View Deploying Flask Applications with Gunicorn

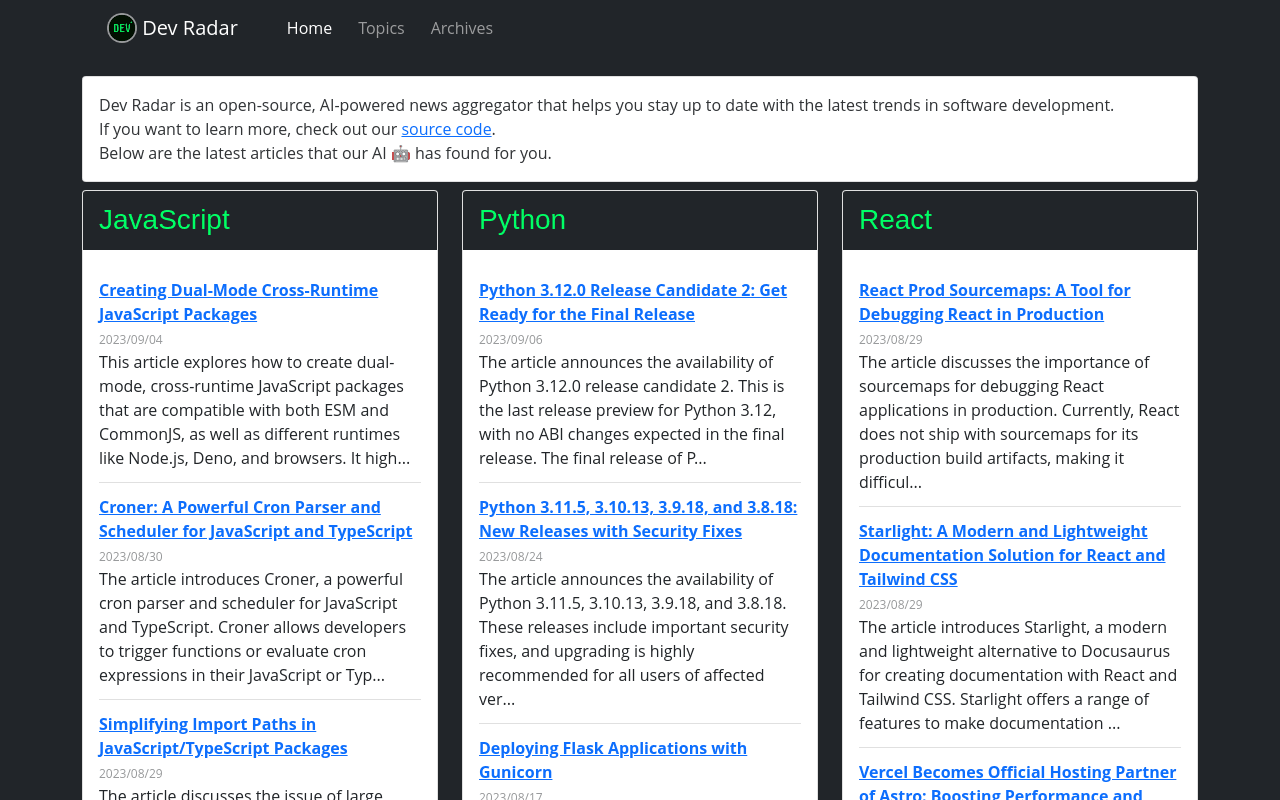(x=613, y=760)
